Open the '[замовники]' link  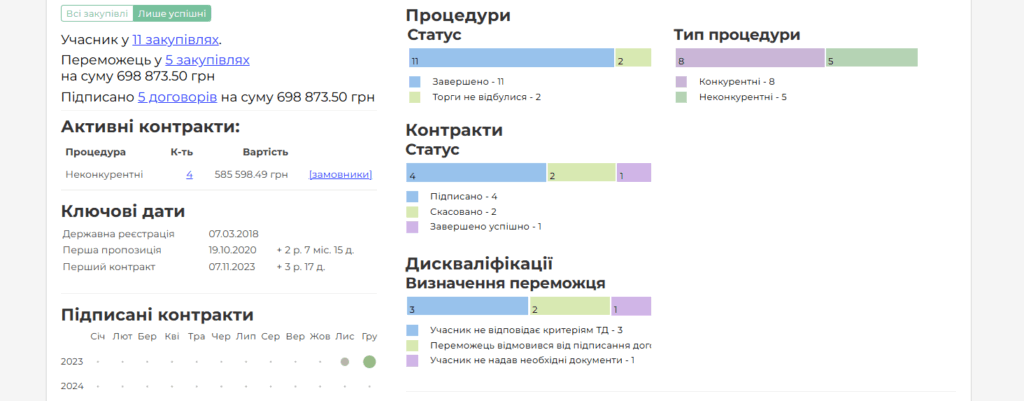[340, 174]
